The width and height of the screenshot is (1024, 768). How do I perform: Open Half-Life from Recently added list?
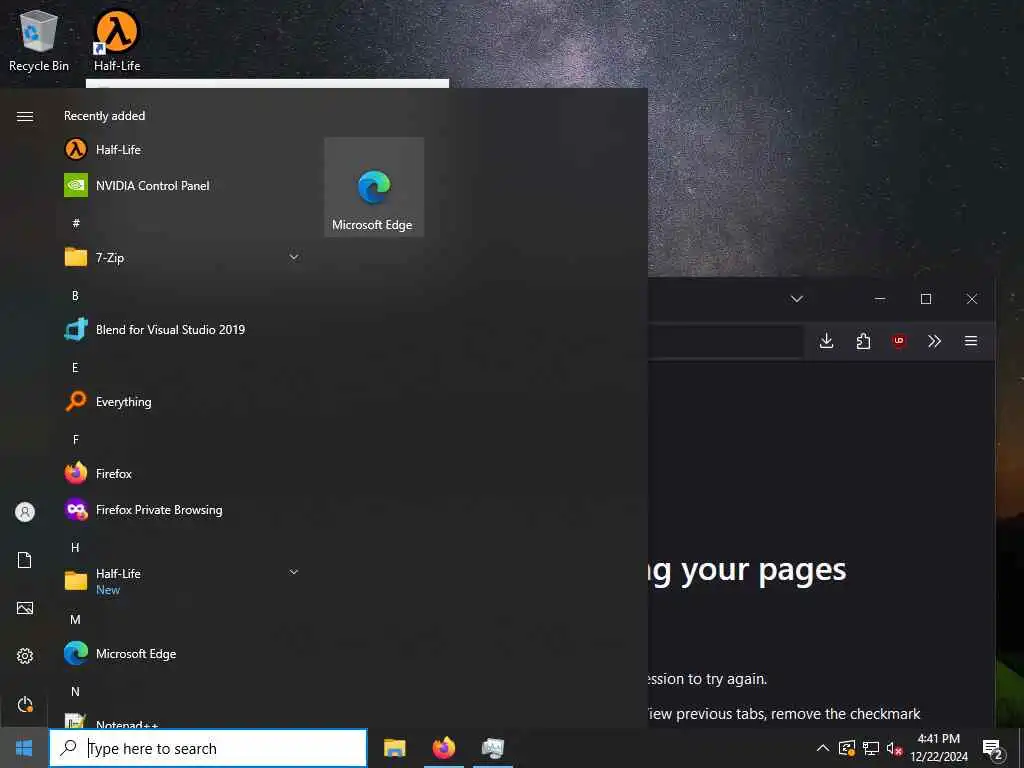(x=183, y=150)
